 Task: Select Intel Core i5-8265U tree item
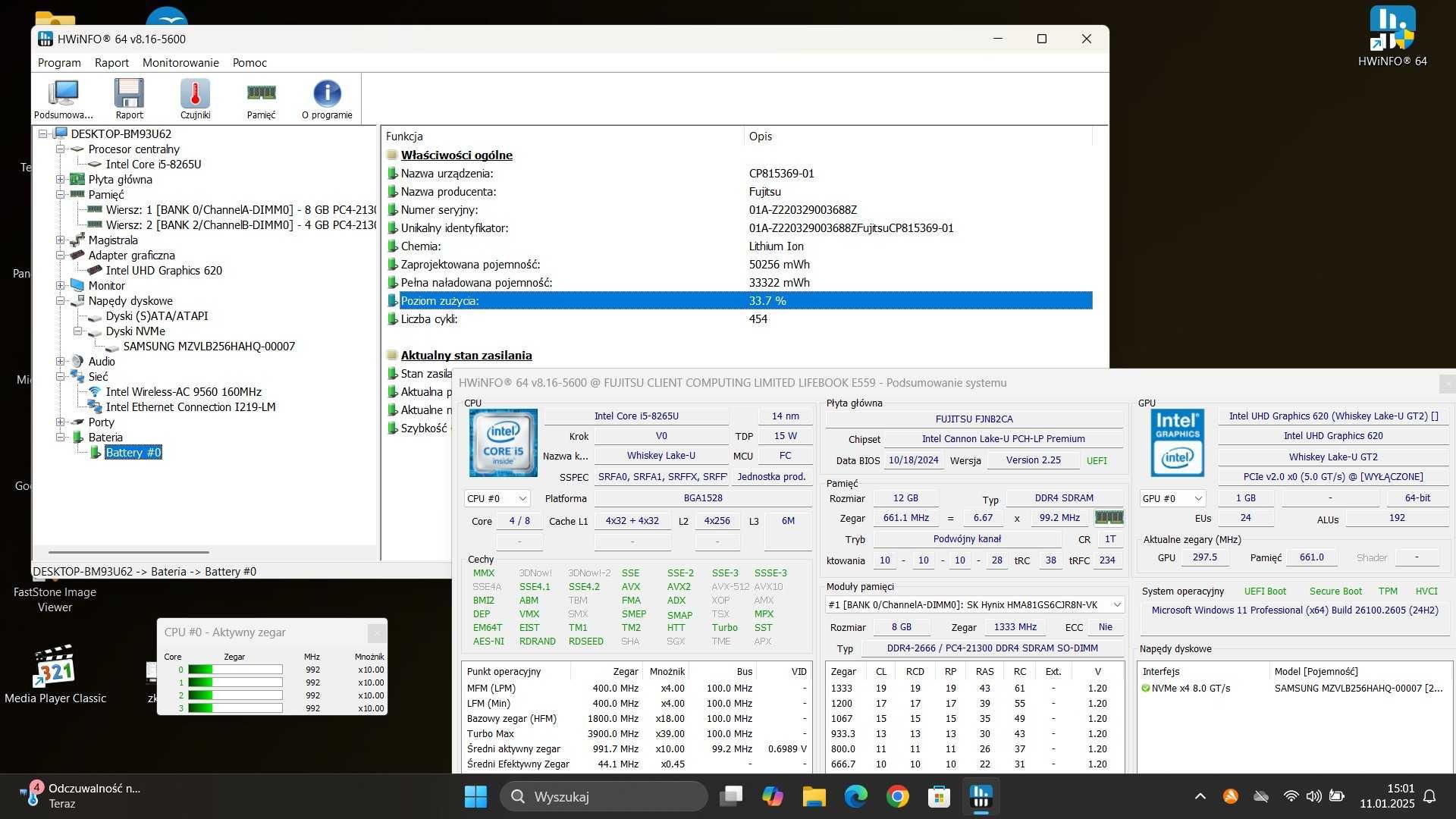(x=153, y=165)
